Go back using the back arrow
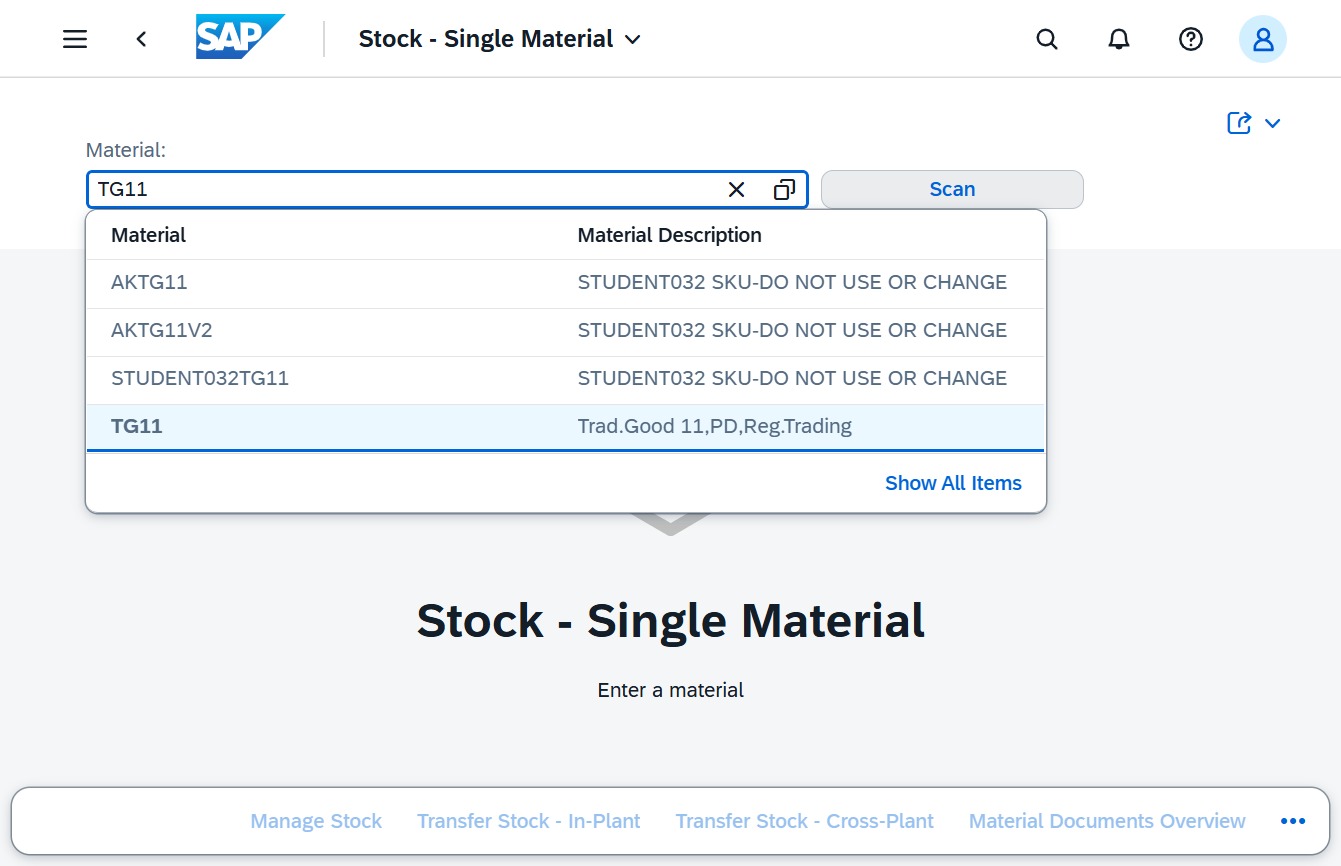This screenshot has width=1341, height=866. tap(142, 39)
